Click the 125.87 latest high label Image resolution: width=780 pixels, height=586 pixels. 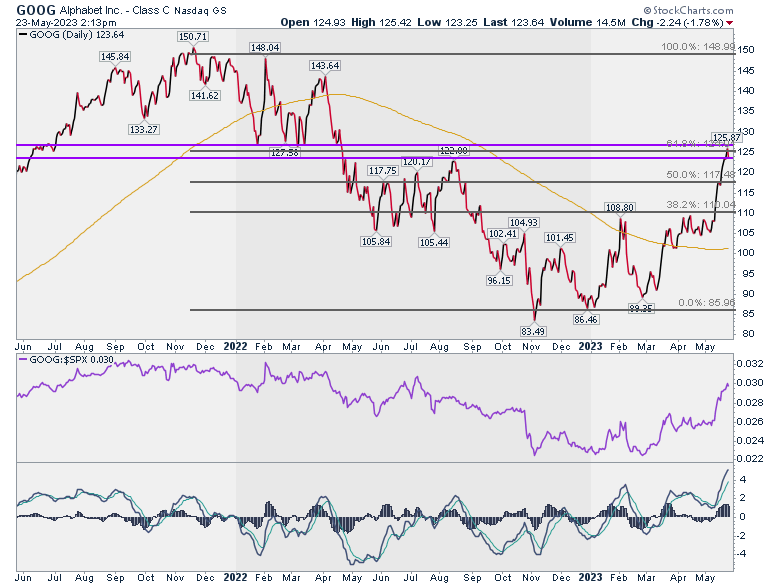tap(727, 137)
